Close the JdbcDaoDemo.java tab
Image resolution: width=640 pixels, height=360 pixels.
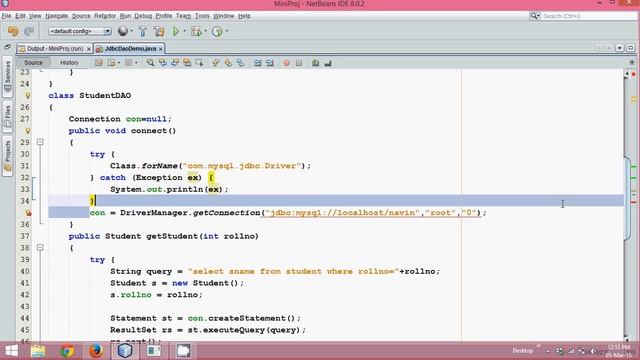(x=161, y=49)
